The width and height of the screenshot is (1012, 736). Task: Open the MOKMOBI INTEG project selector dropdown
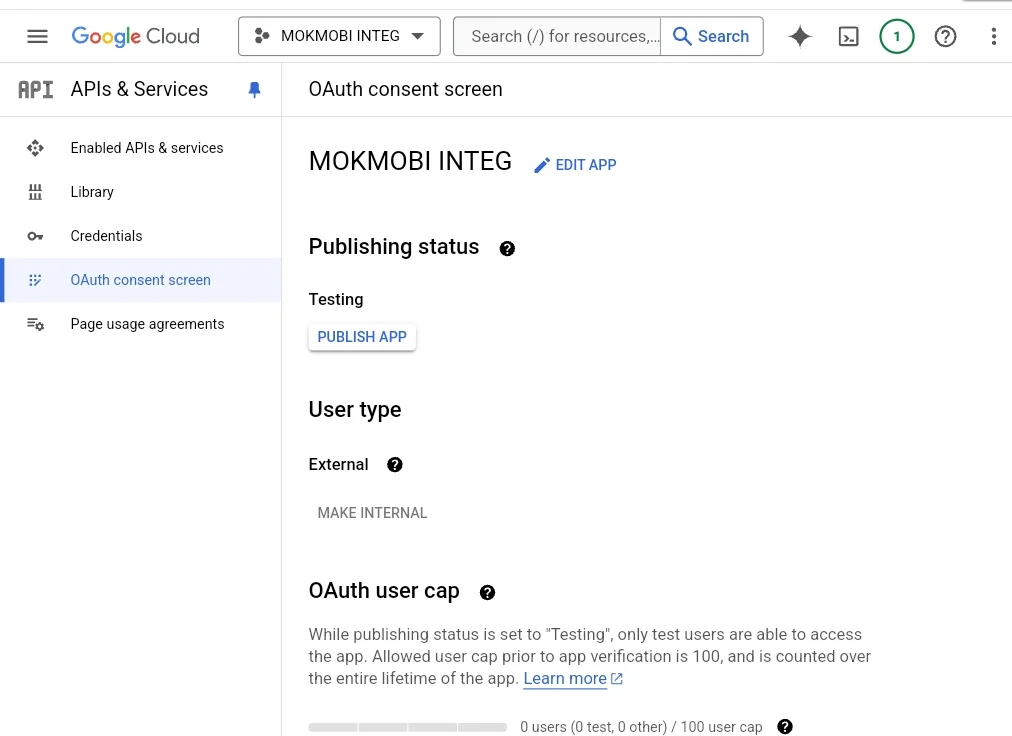(x=339, y=36)
